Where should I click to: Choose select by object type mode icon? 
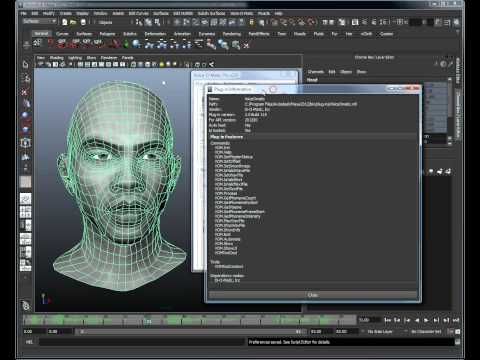coord(148,22)
